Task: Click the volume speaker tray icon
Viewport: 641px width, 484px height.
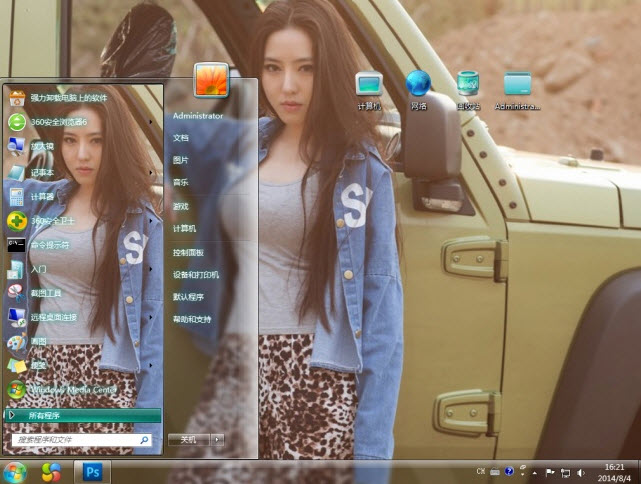Action: [580, 471]
